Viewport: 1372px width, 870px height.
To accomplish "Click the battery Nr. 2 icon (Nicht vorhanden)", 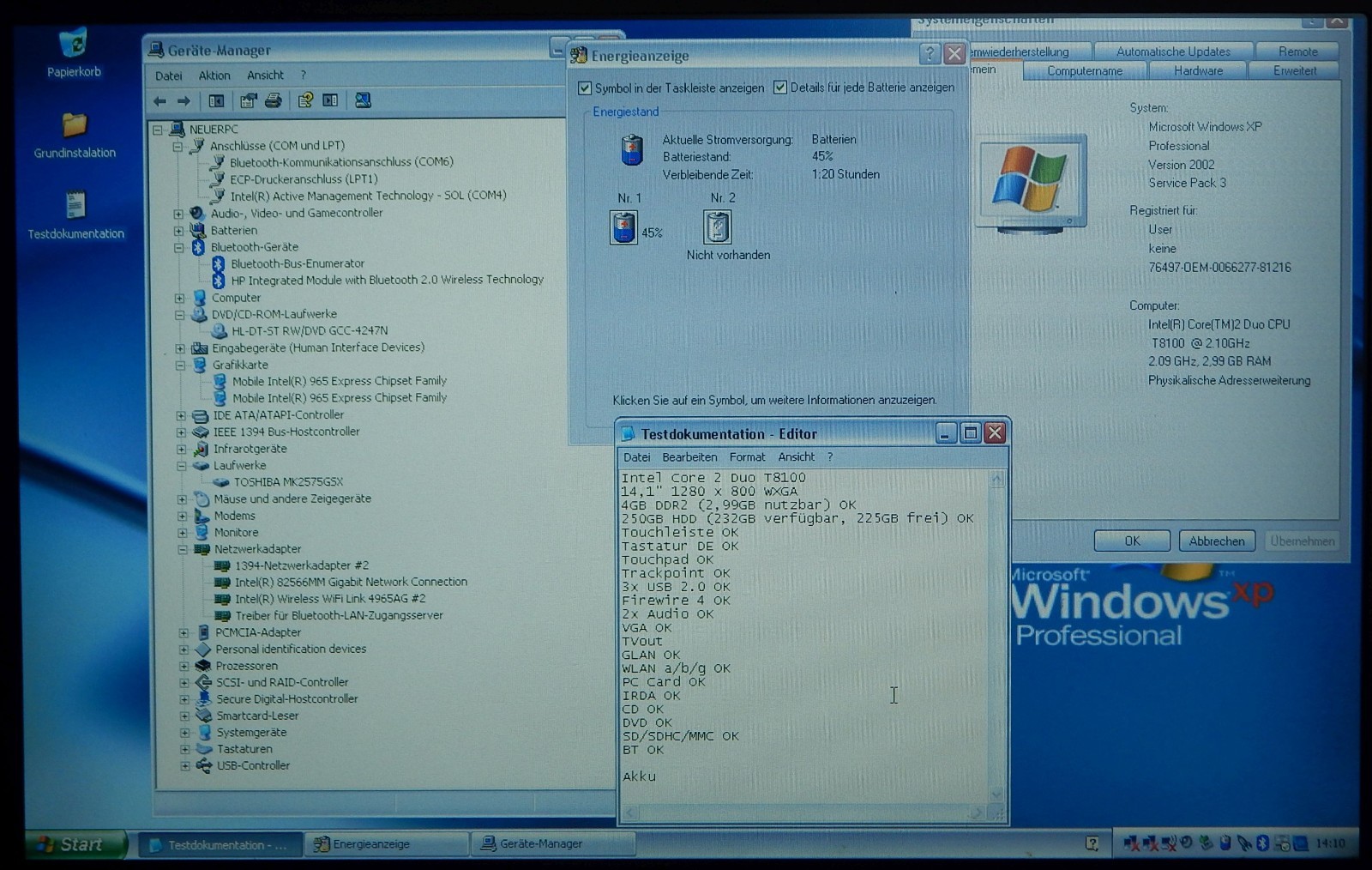I will click(718, 227).
